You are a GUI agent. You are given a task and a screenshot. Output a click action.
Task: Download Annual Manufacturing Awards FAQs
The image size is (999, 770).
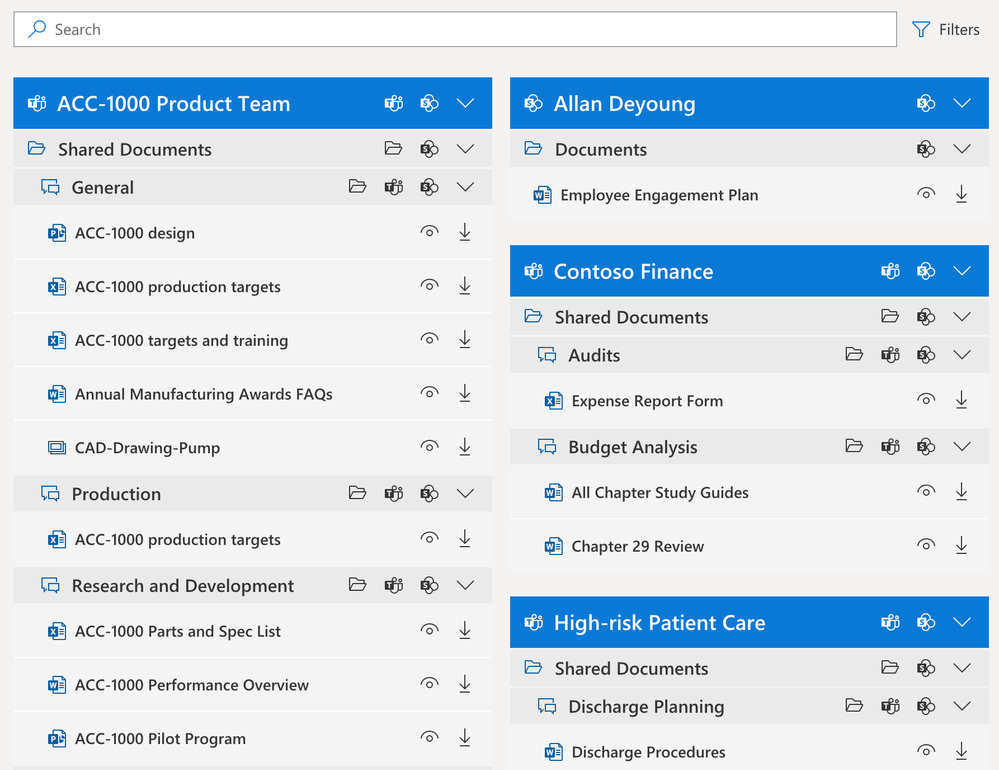[465, 394]
